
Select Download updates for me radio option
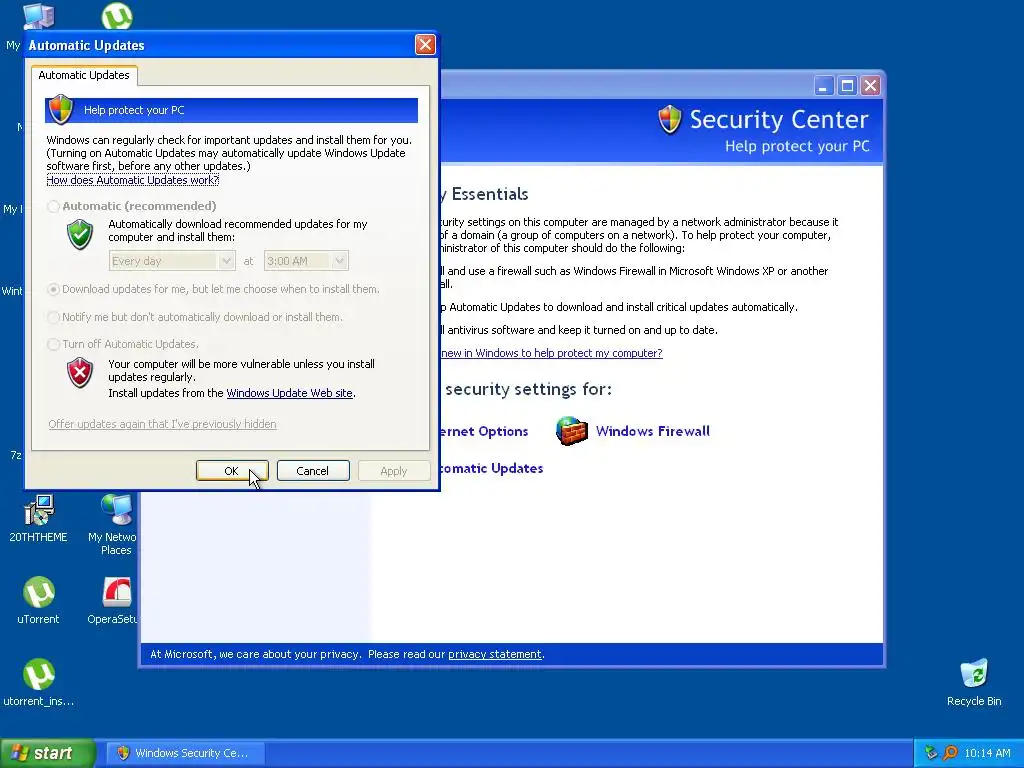tap(54, 289)
